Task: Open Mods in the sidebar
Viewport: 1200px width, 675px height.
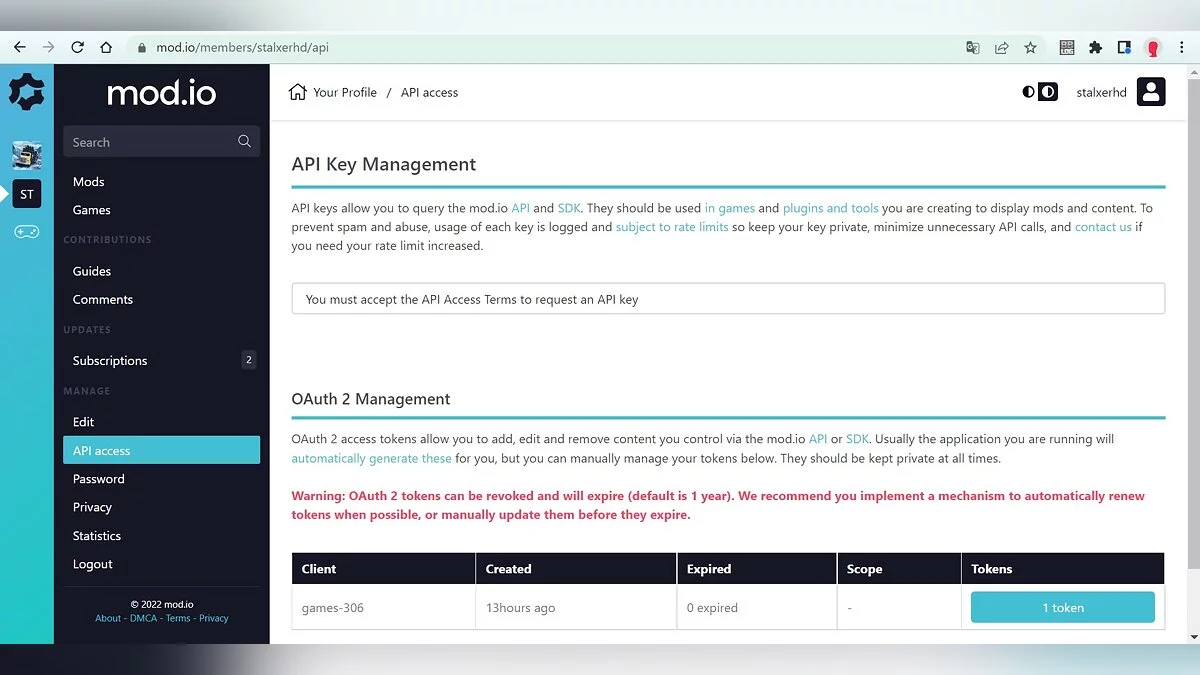Action: point(88,181)
